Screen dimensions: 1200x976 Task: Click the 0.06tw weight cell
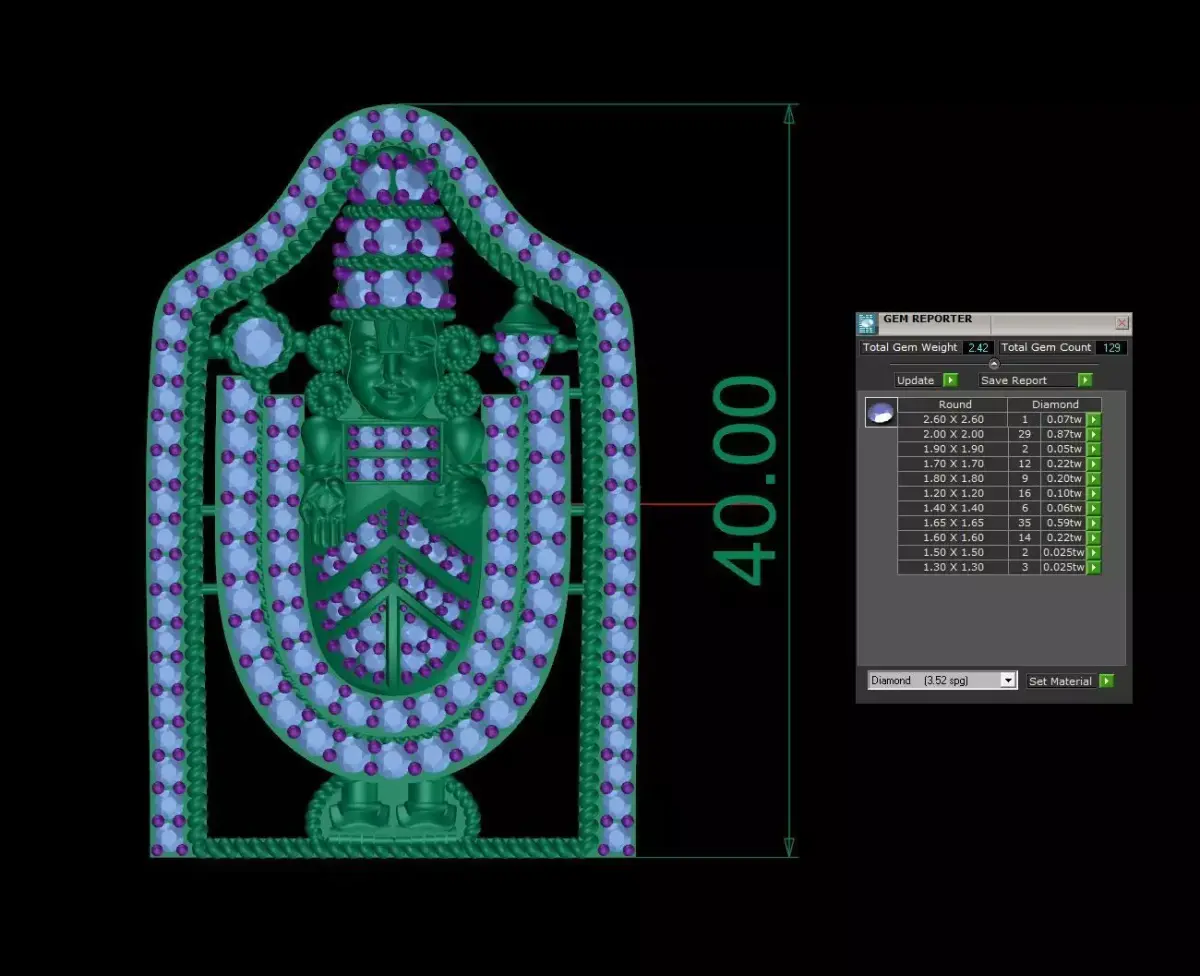tap(1064, 508)
